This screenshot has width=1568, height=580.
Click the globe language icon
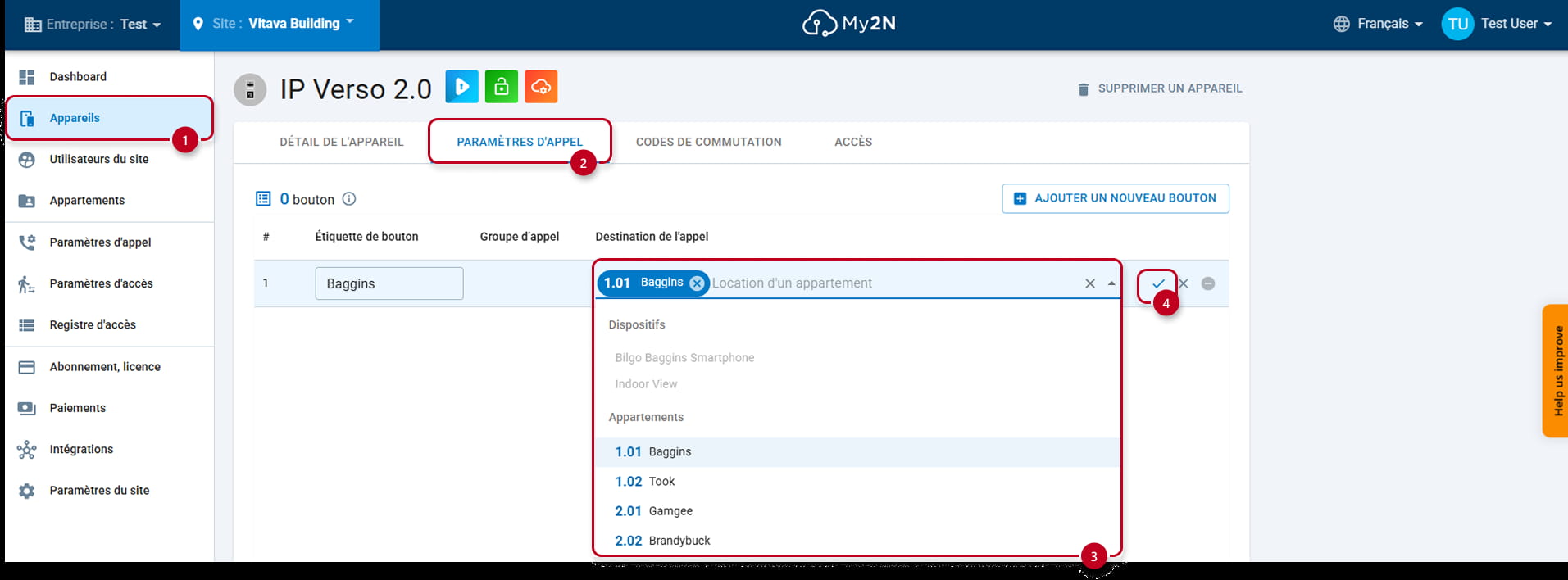(1341, 24)
